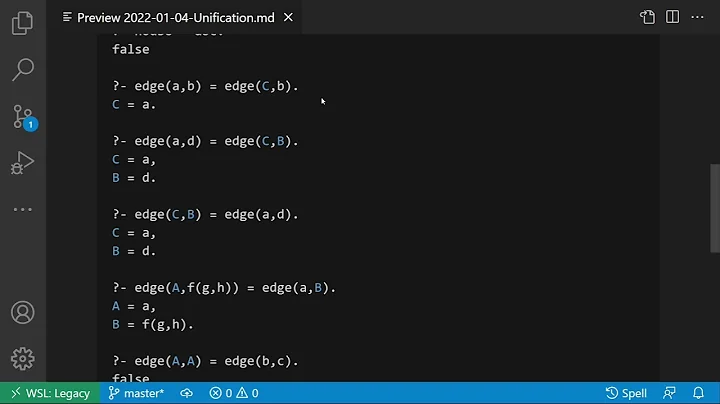Screen dimensions: 720x404
Task: Split the editor to the right
Action: click(672, 17)
